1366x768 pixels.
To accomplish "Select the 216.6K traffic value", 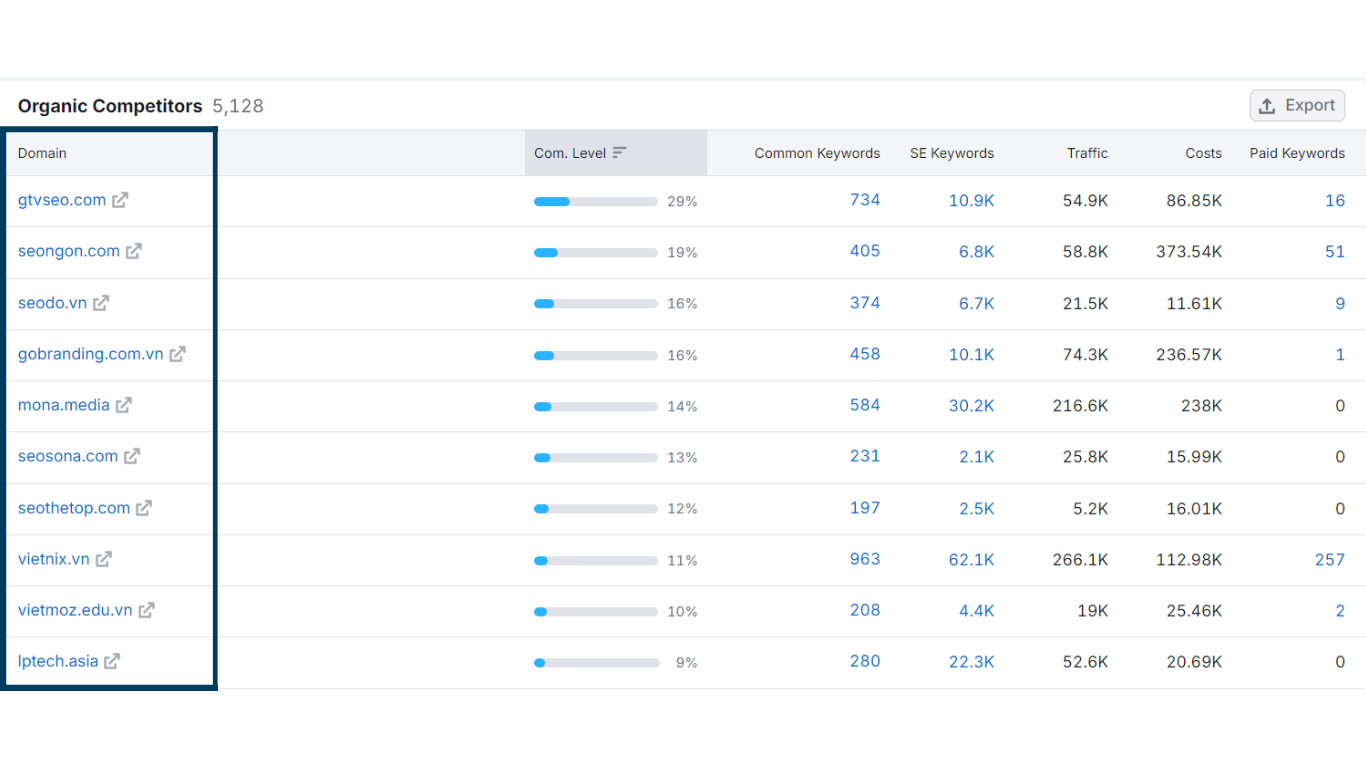I will click(x=1081, y=405).
